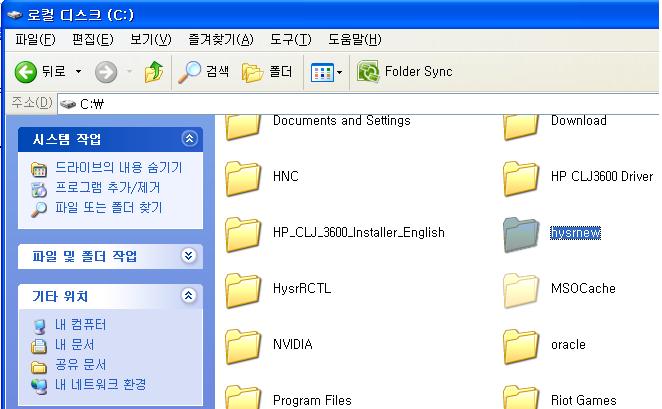662x409 pixels.
Task: Go up one folder level icon
Action: click(154, 72)
